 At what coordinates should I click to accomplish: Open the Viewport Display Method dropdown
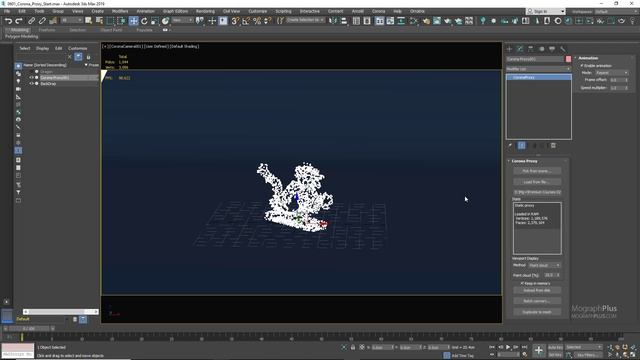click(544, 265)
